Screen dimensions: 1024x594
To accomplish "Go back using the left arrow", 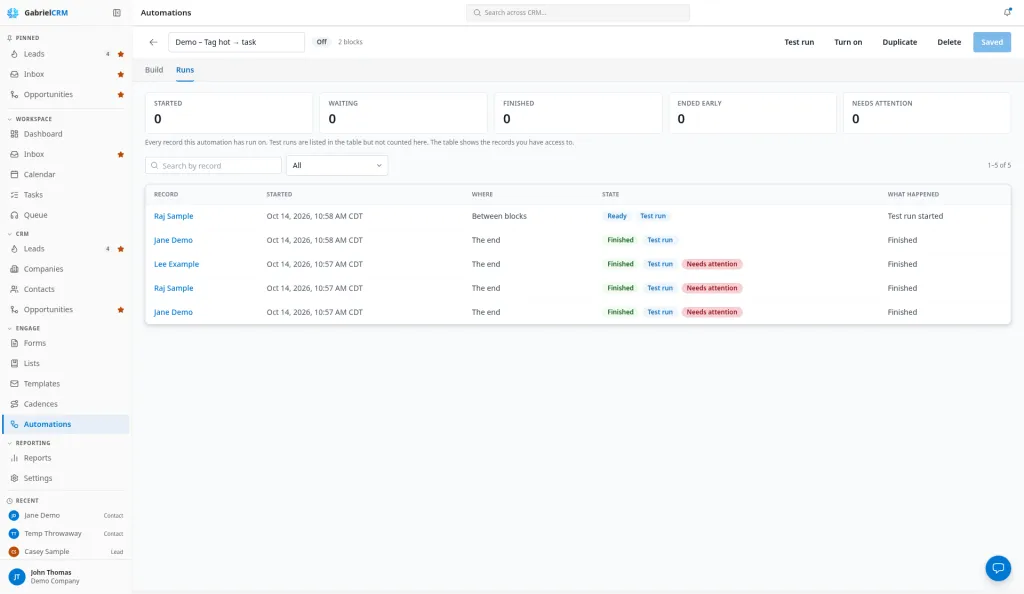I will click(153, 42).
